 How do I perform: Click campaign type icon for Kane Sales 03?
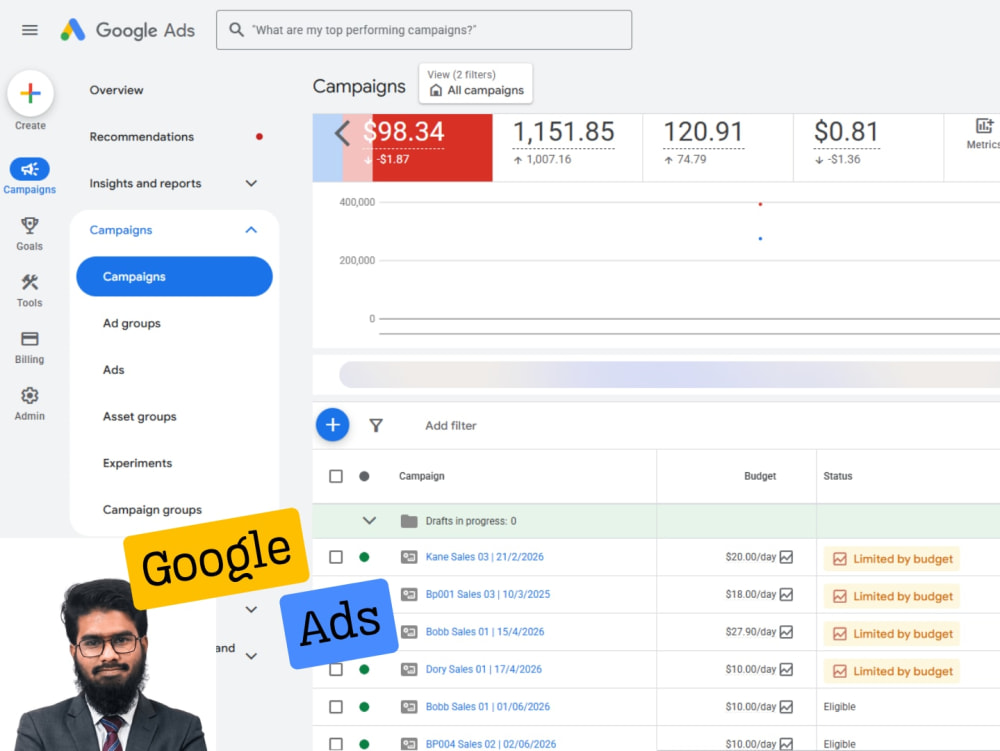(x=409, y=557)
